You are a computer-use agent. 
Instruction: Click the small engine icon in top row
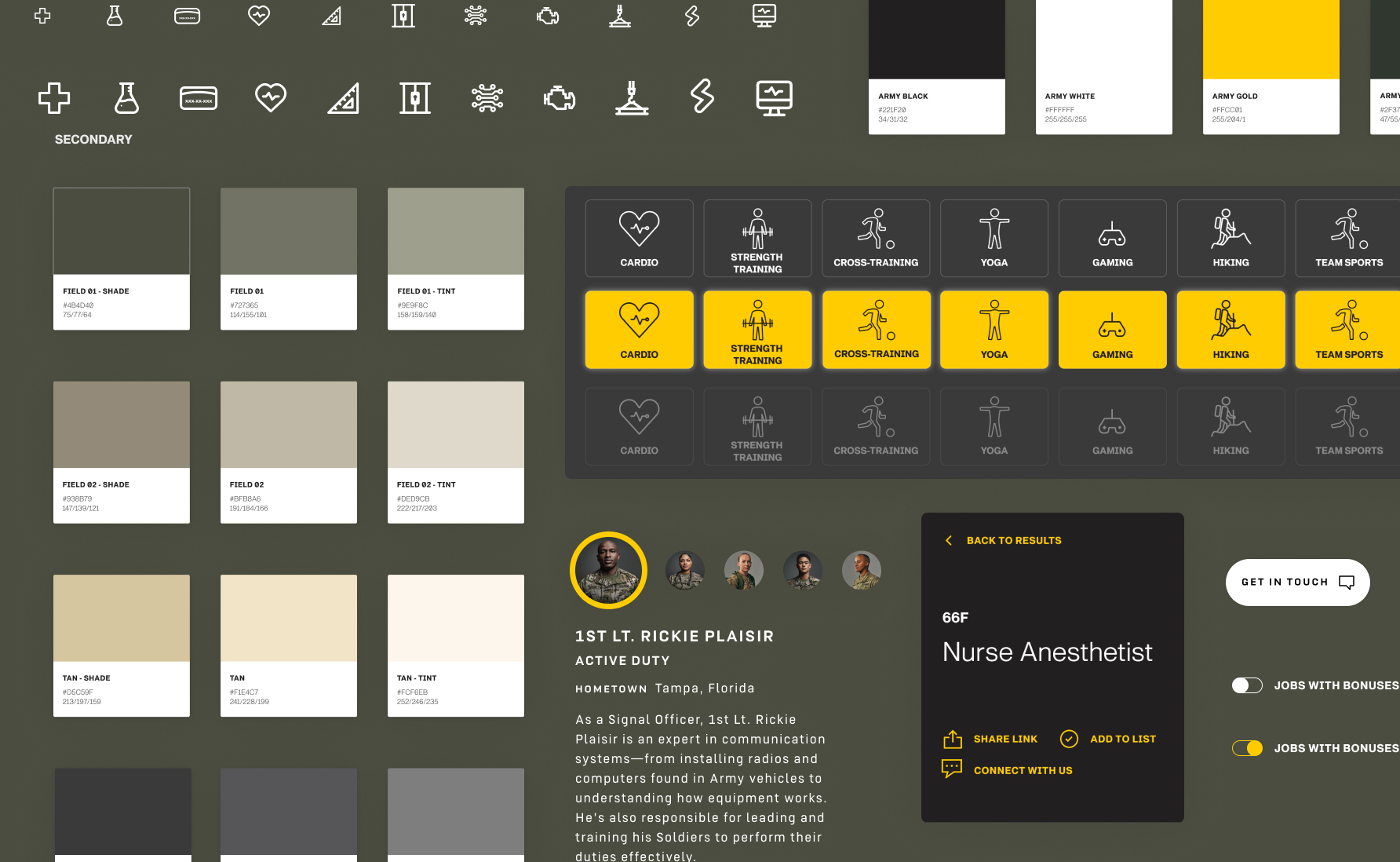548,16
